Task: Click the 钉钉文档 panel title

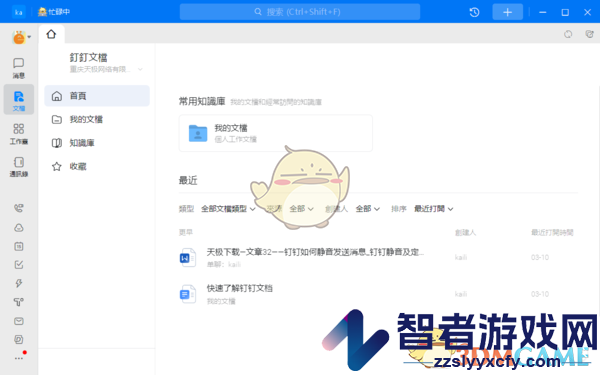Action: tap(88, 57)
